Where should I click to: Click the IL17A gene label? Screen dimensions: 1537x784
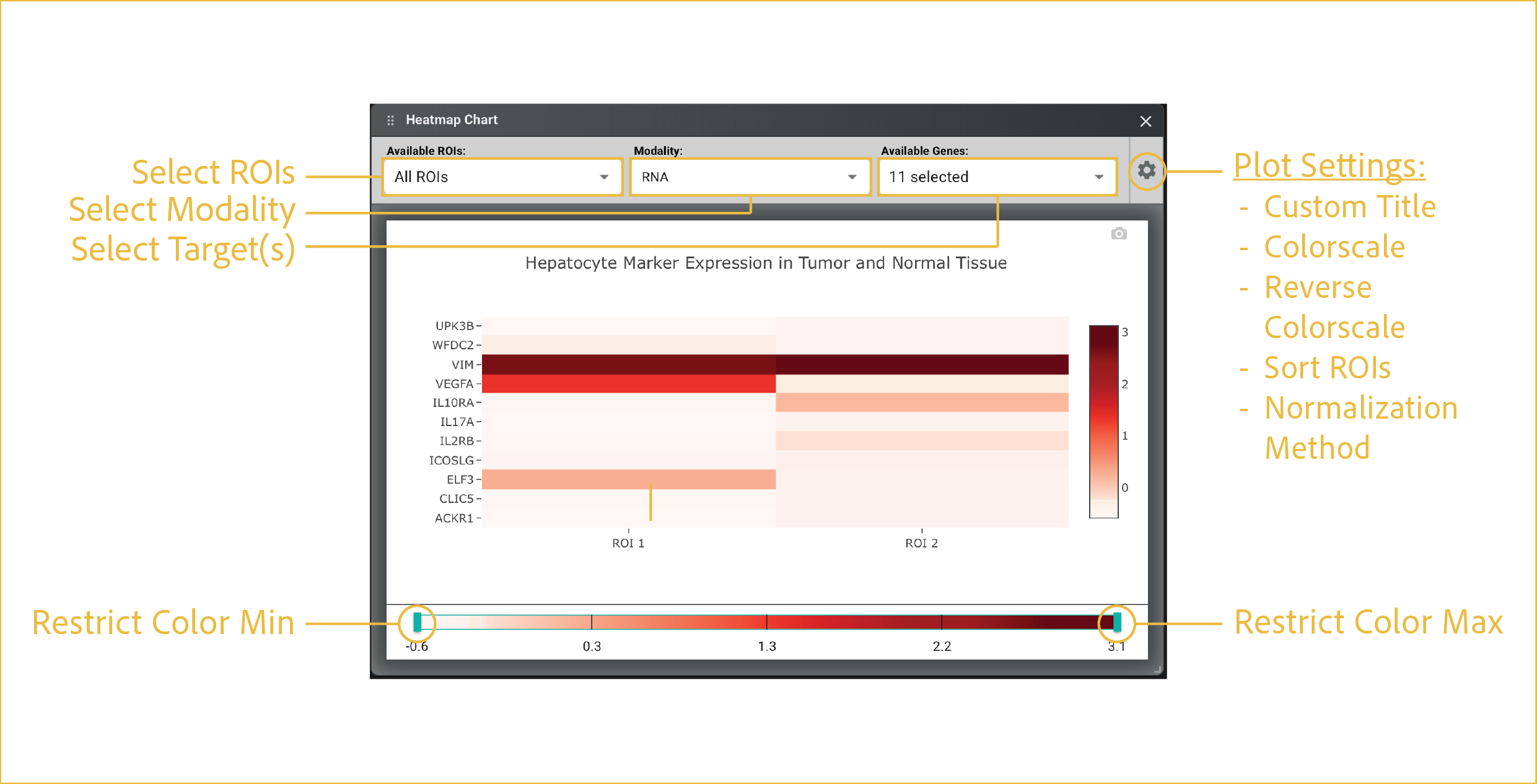tap(457, 422)
